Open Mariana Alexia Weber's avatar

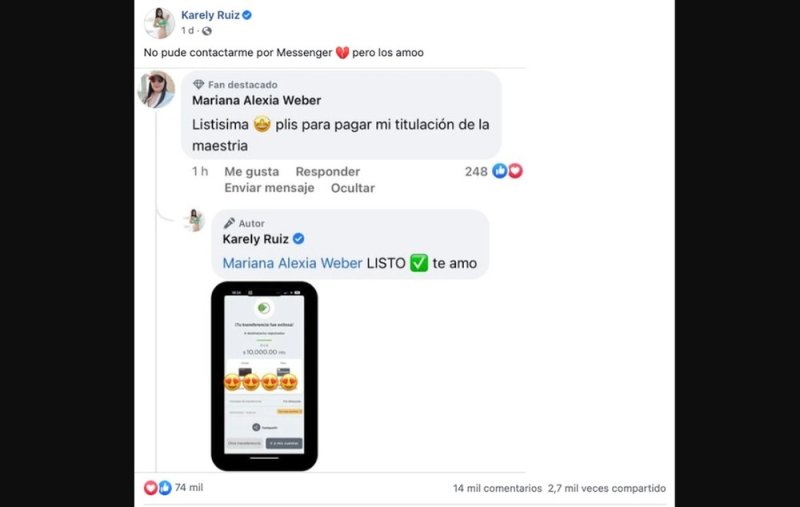157,89
